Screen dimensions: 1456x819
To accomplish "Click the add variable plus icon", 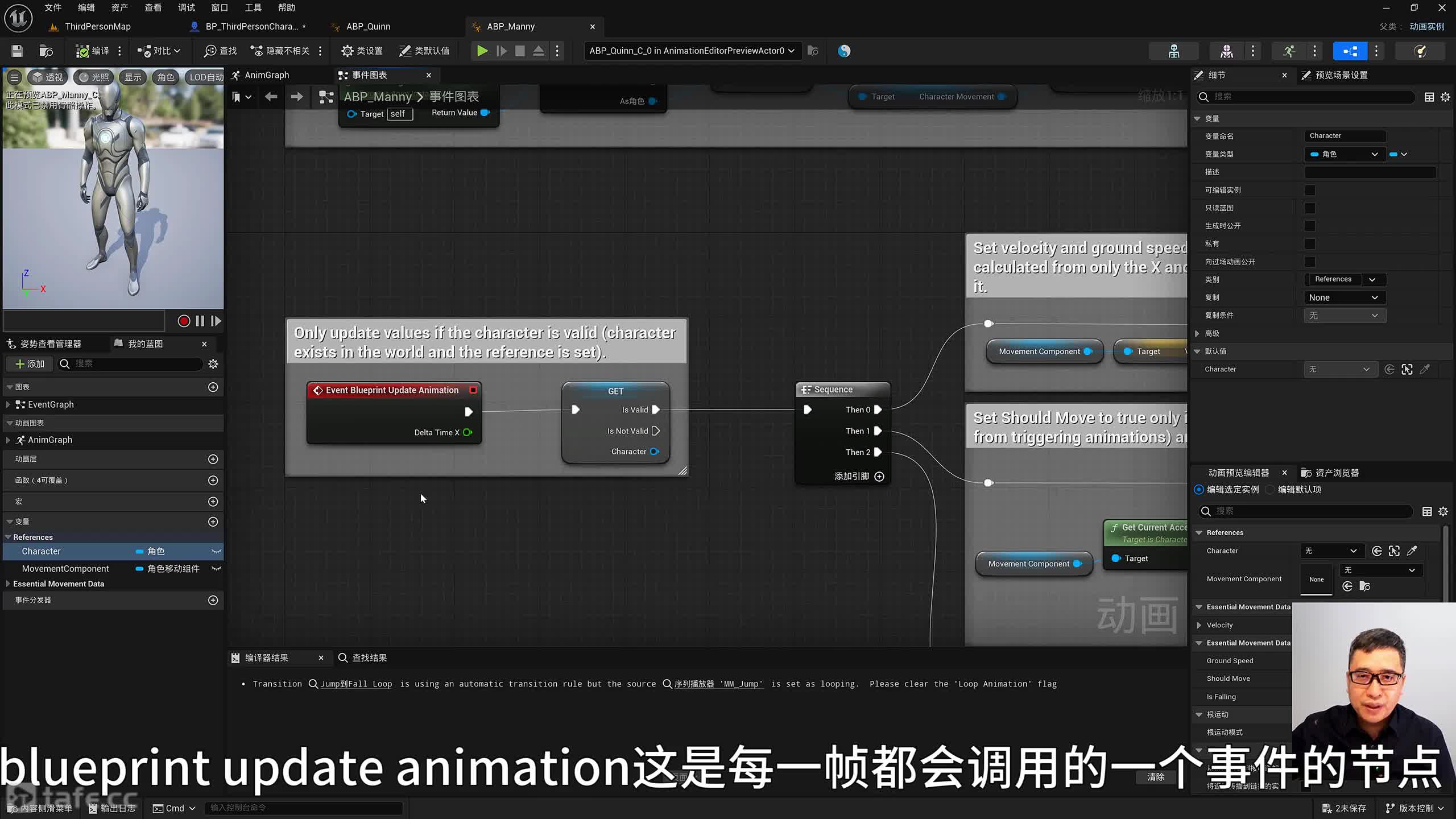I will click(213, 522).
